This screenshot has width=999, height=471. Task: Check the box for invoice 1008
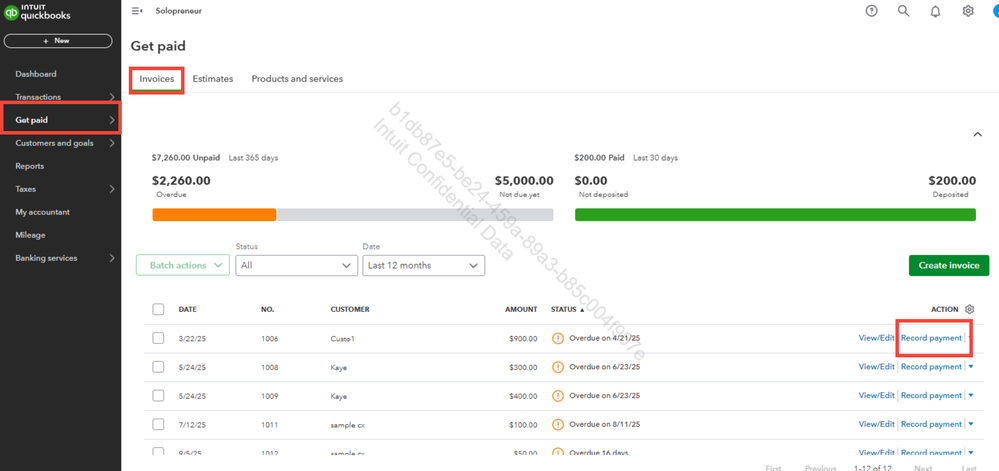click(x=158, y=366)
